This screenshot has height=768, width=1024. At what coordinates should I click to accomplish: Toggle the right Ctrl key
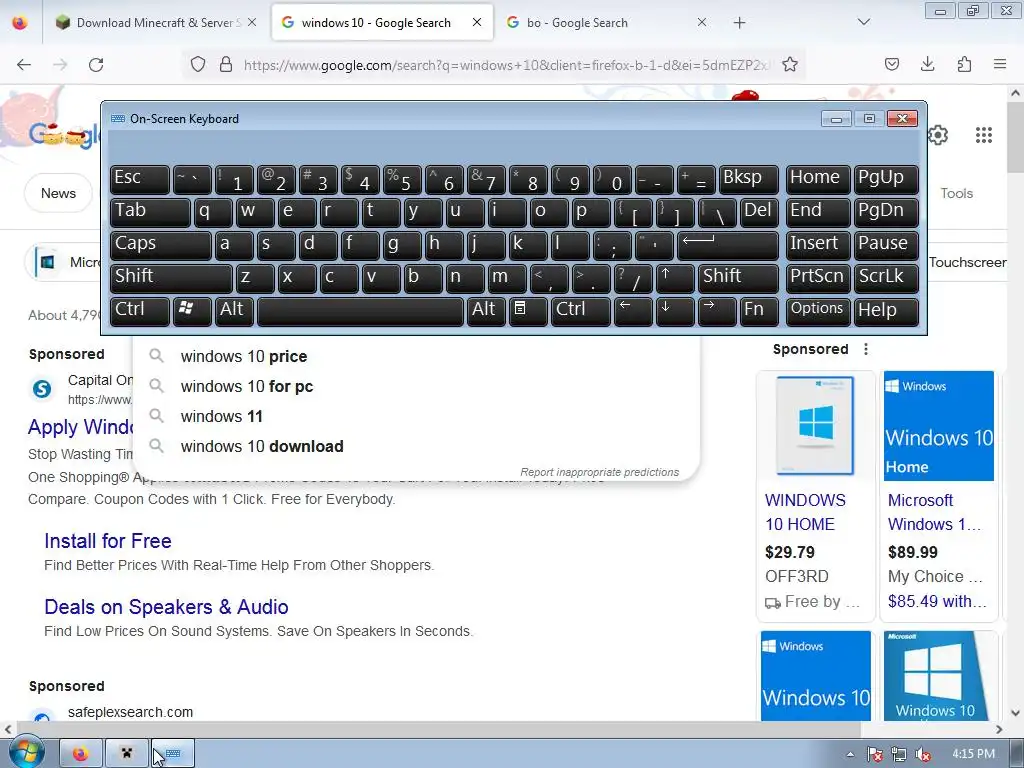[x=581, y=310]
